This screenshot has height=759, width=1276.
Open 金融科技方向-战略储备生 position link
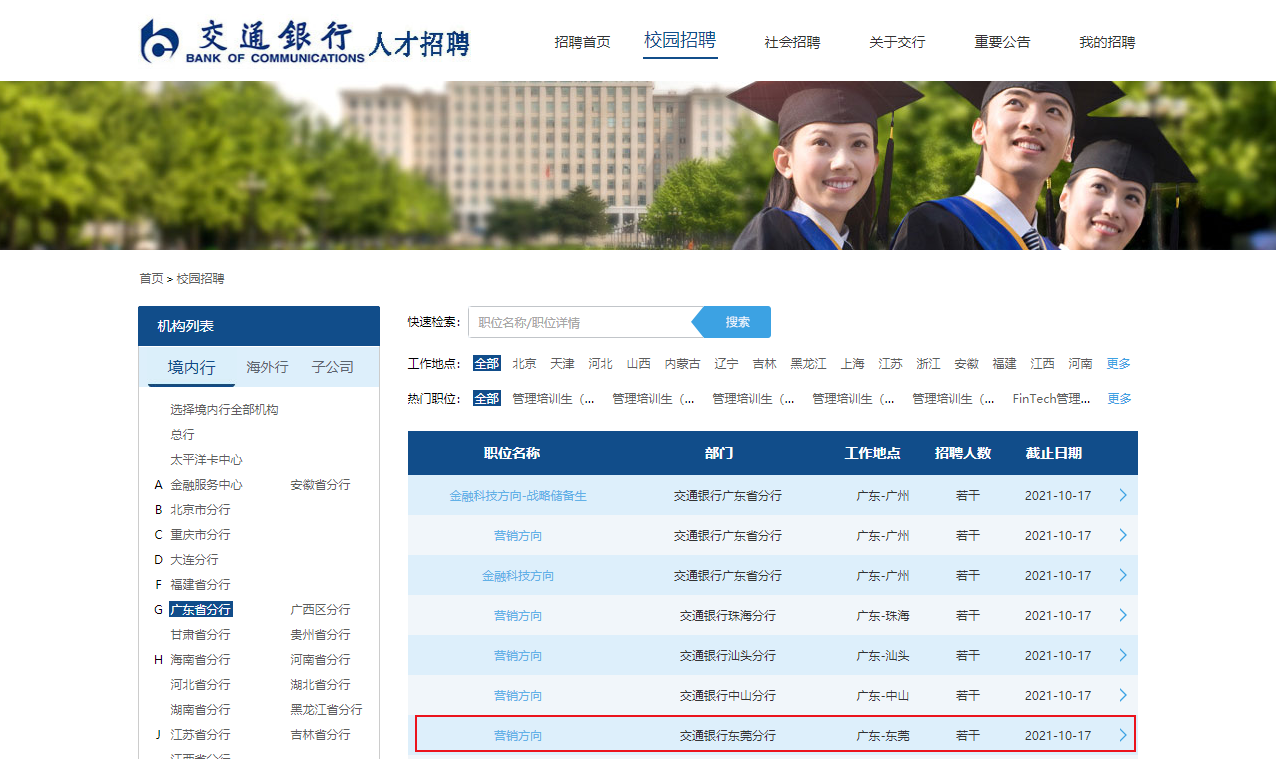(518, 496)
